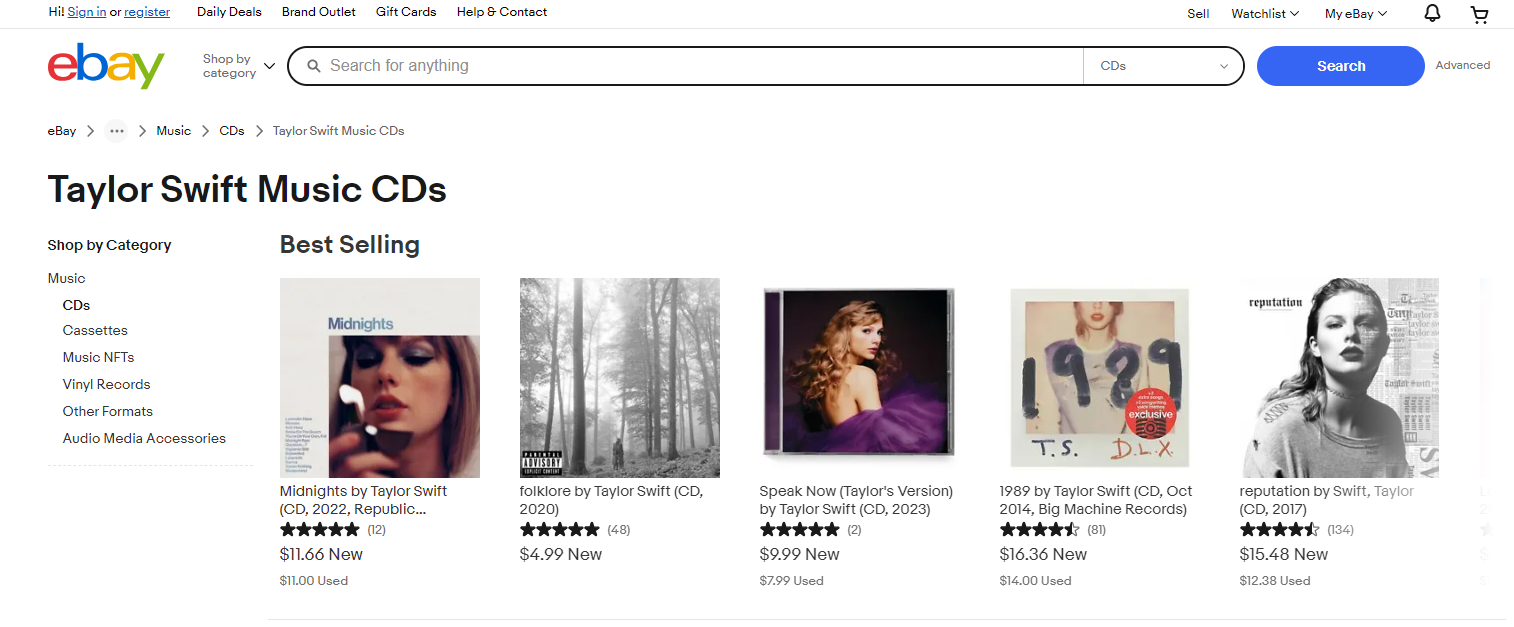The height and width of the screenshot is (627, 1514).
Task: Click CDs in the breadcrumb
Action: [x=232, y=131]
